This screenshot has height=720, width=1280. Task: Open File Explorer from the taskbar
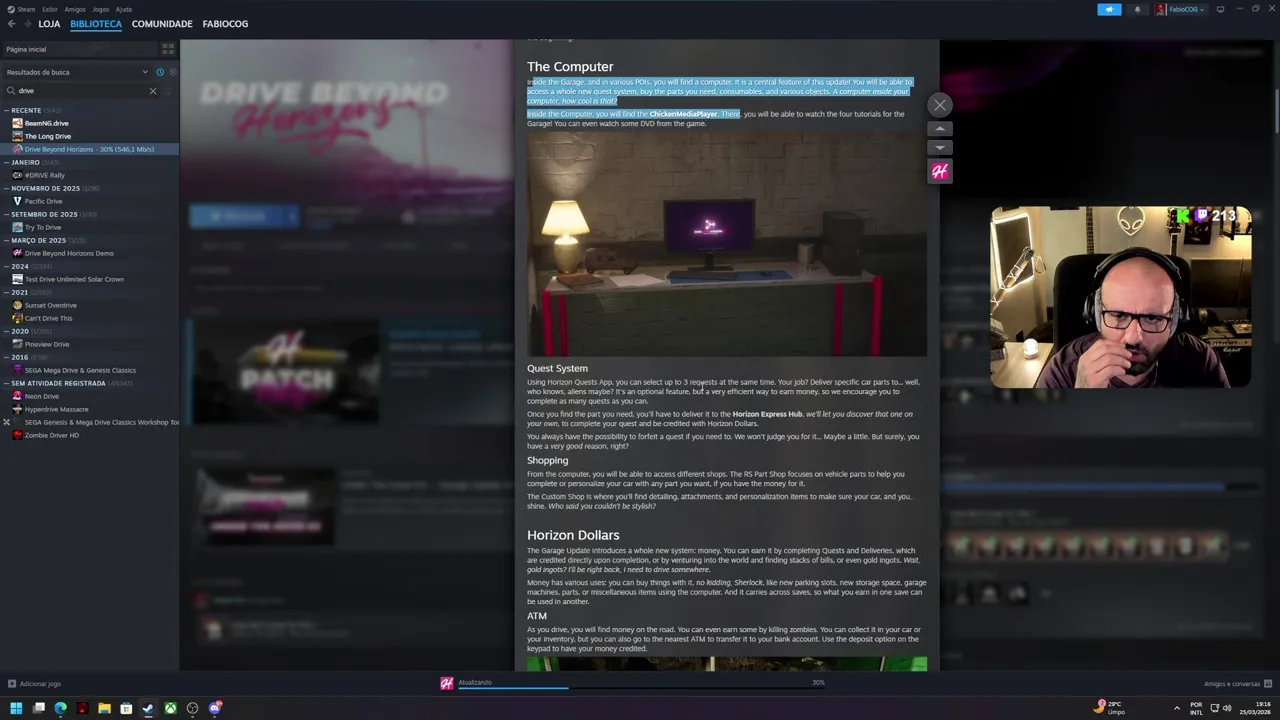pos(104,708)
